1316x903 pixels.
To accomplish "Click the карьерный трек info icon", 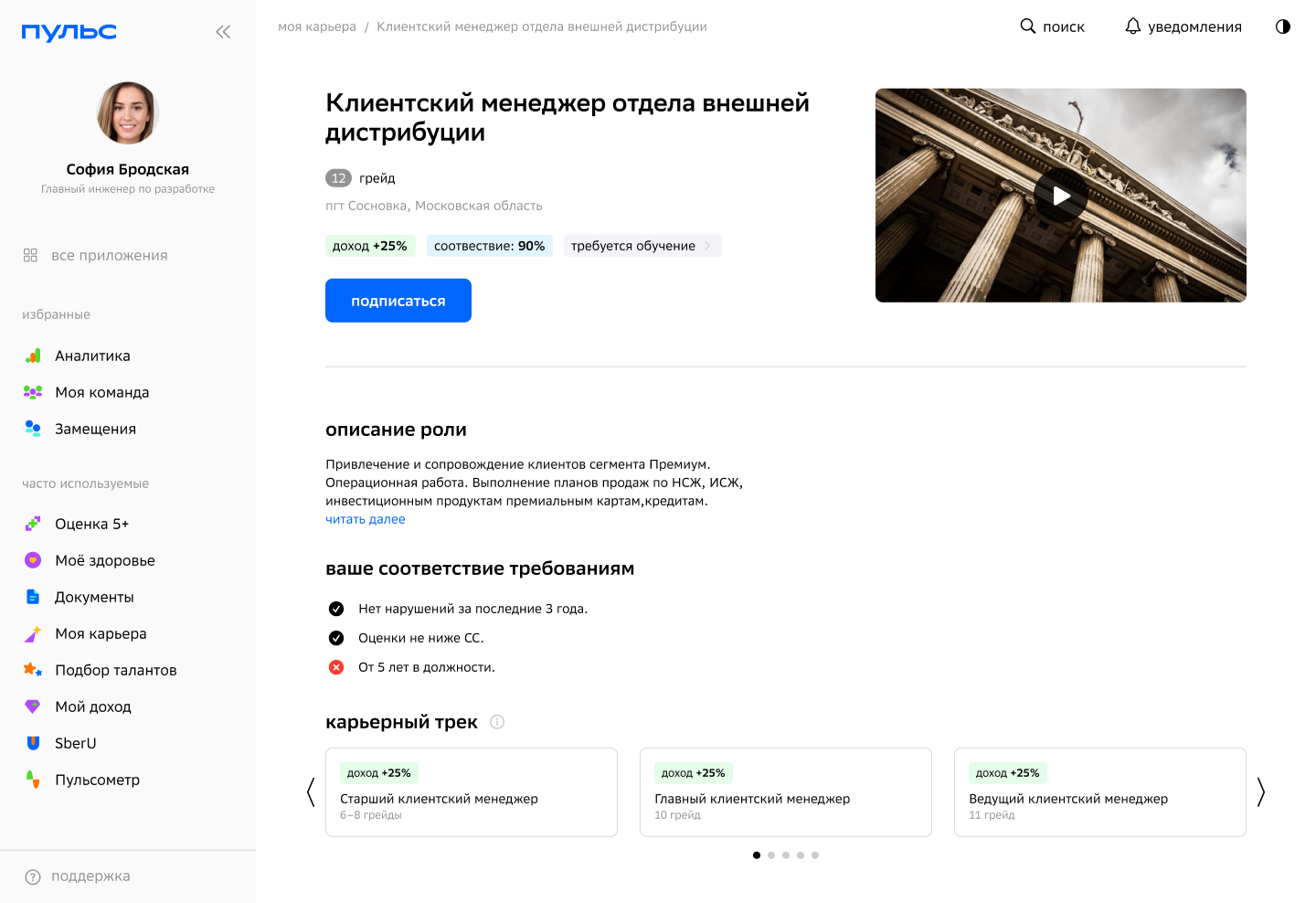I will [497, 722].
